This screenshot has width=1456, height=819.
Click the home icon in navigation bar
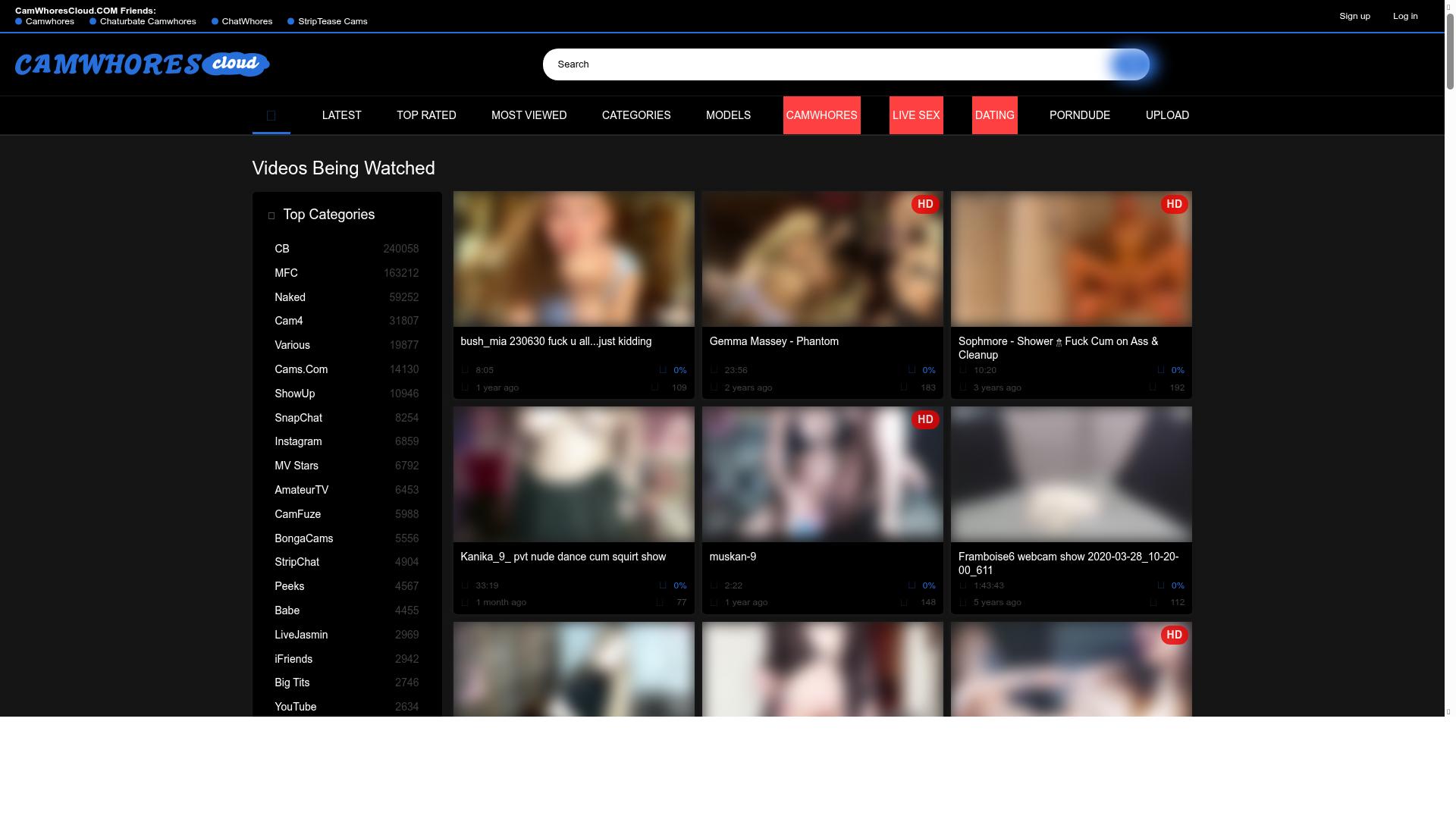(271, 115)
